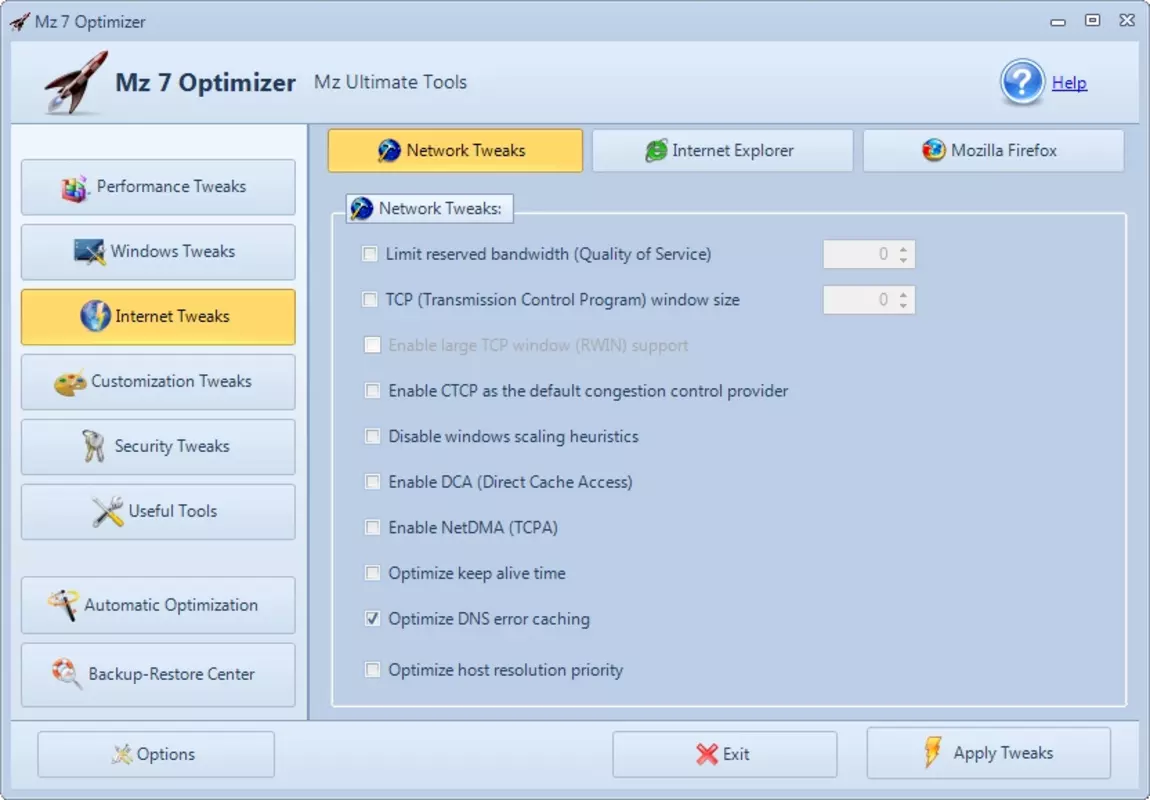
Task: Enable Limit reserved bandwidth checkbox
Action: pos(370,254)
